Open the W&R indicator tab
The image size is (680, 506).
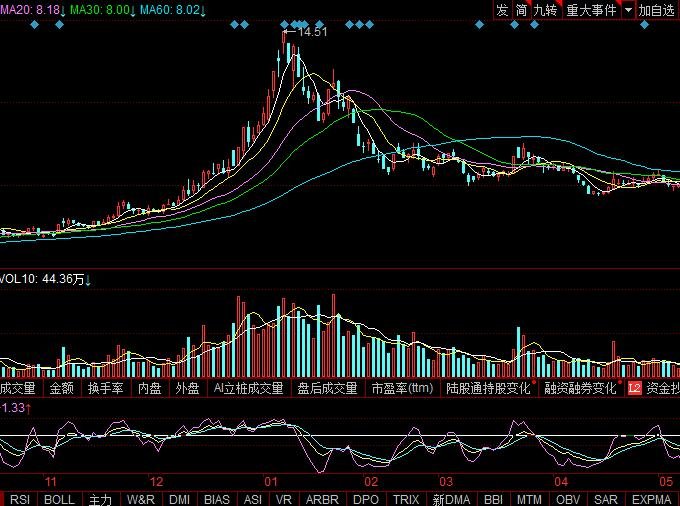tap(141, 499)
